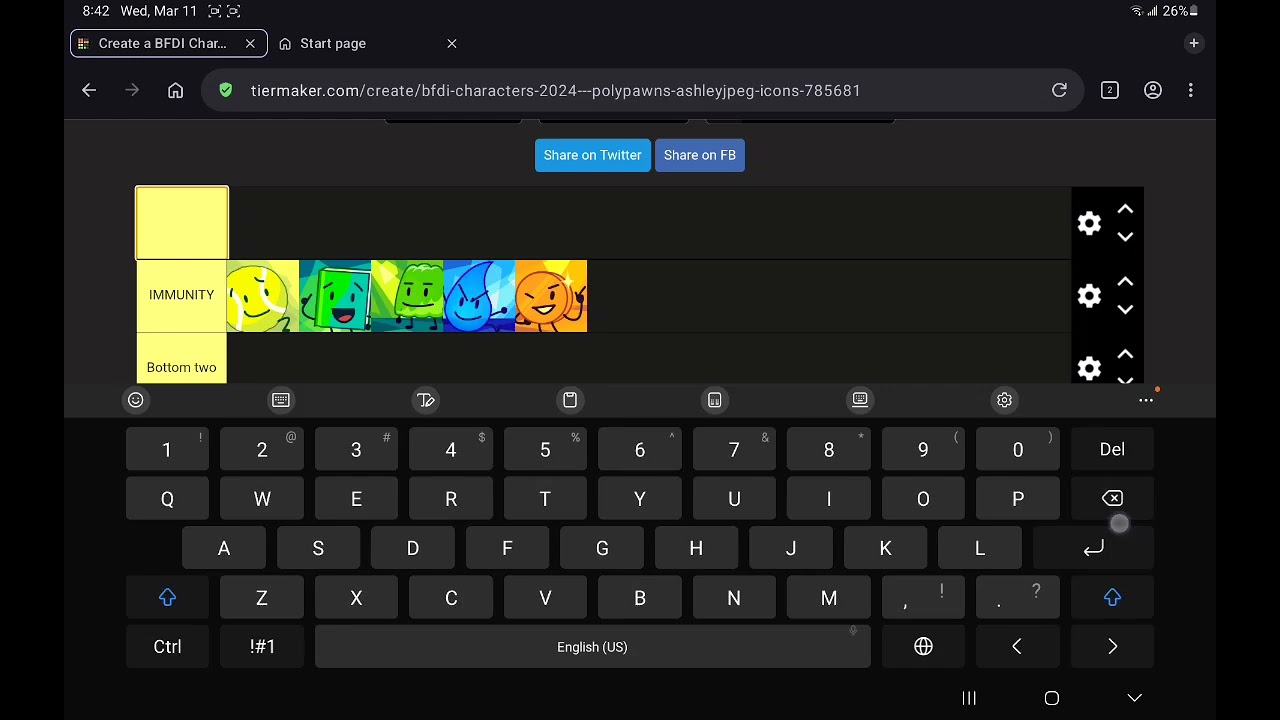Close the Start page tab
This screenshot has height=720, width=1280.
(452, 43)
